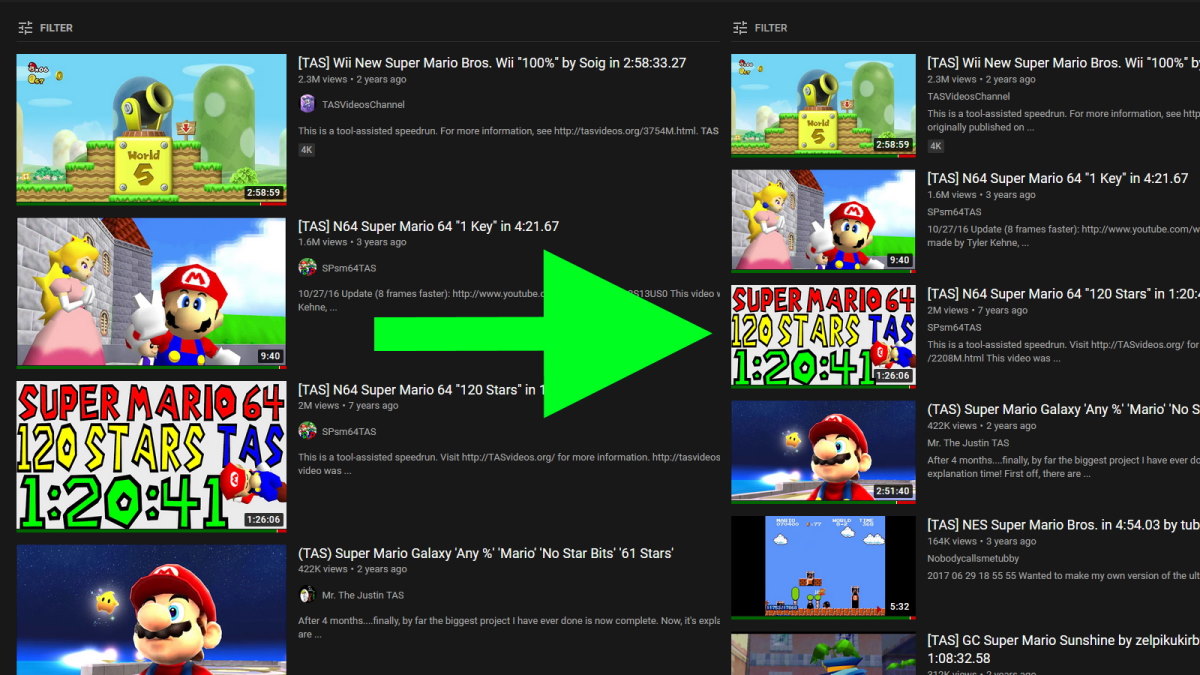This screenshot has width=1200, height=675.
Task: Open FILTER label in the left panel
Action: pos(56,28)
